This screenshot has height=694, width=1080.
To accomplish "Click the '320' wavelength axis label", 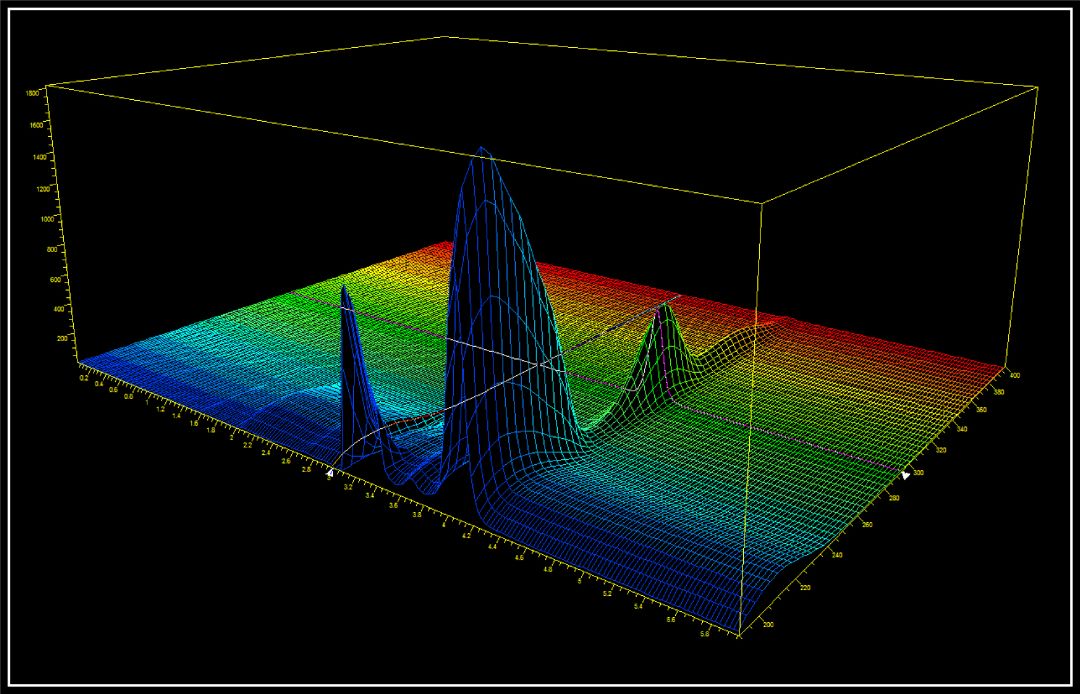I will [941, 450].
